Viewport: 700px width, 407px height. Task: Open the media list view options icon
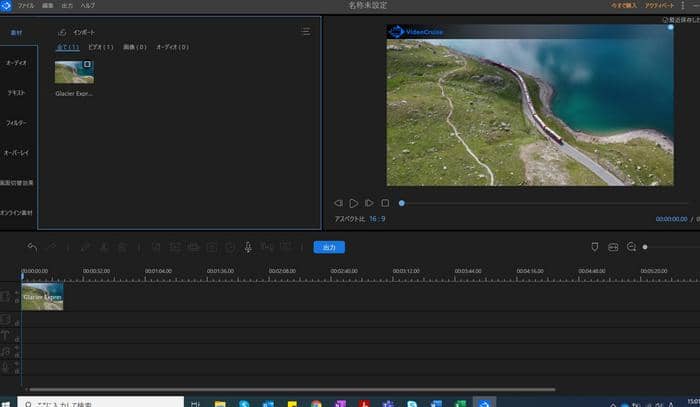point(305,31)
